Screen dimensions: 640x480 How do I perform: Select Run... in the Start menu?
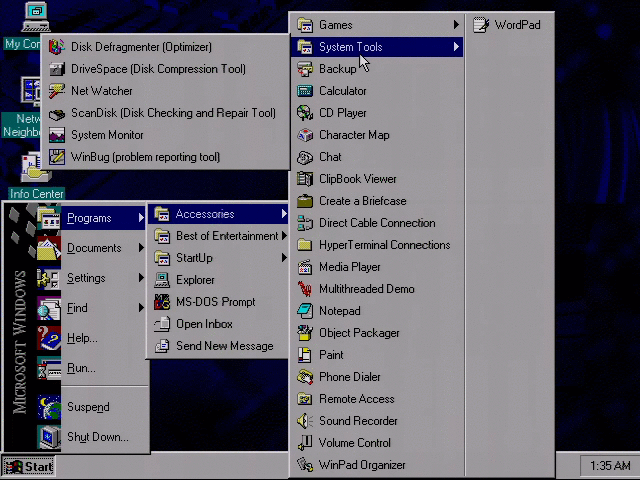(92, 368)
